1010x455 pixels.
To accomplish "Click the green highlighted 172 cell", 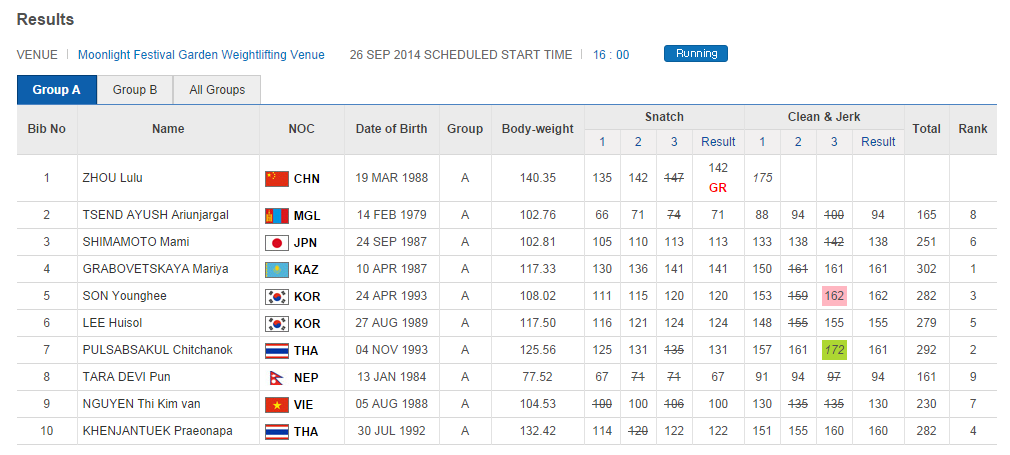I will [x=835, y=350].
